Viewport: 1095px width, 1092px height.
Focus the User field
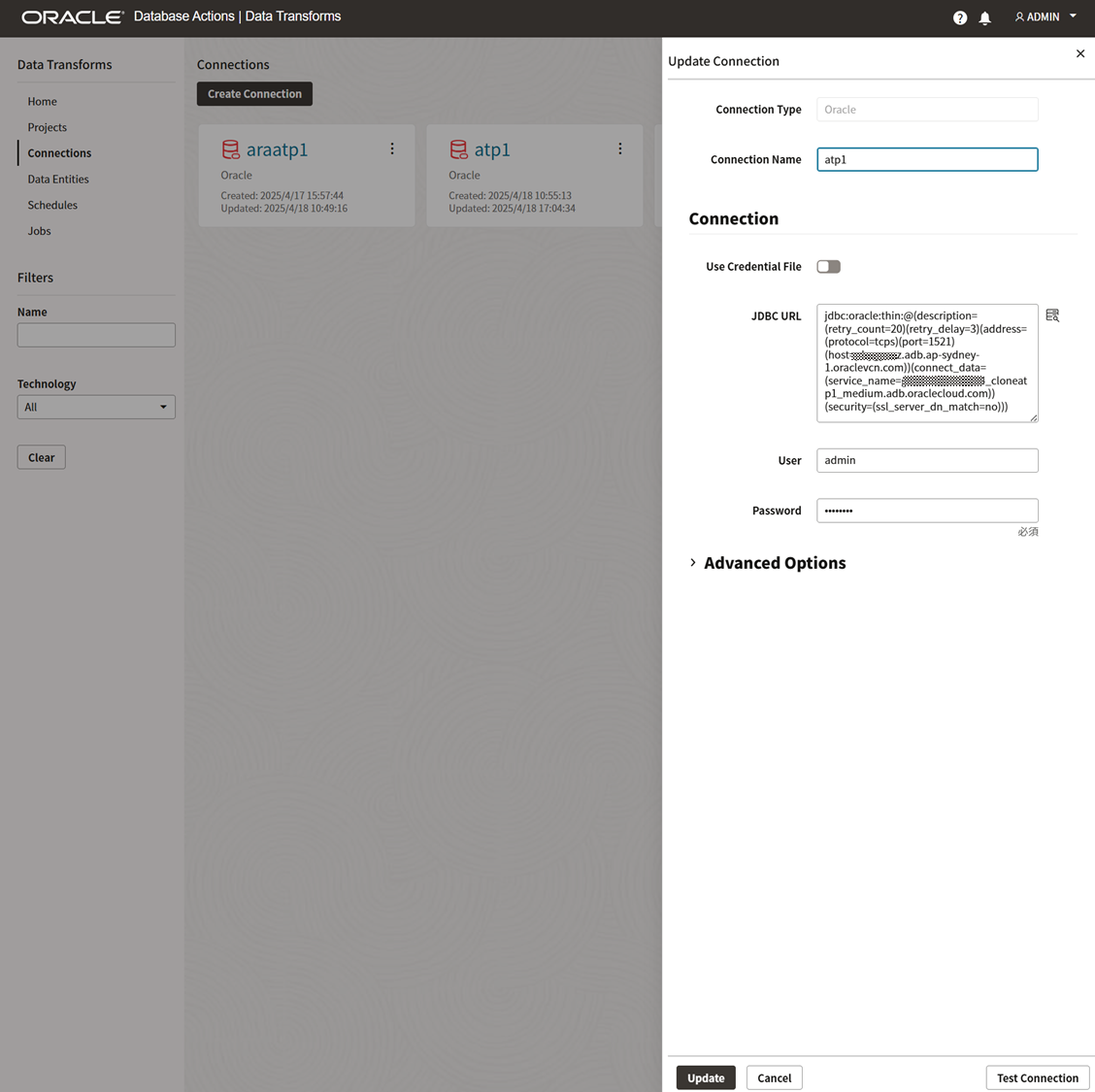coord(927,460)
